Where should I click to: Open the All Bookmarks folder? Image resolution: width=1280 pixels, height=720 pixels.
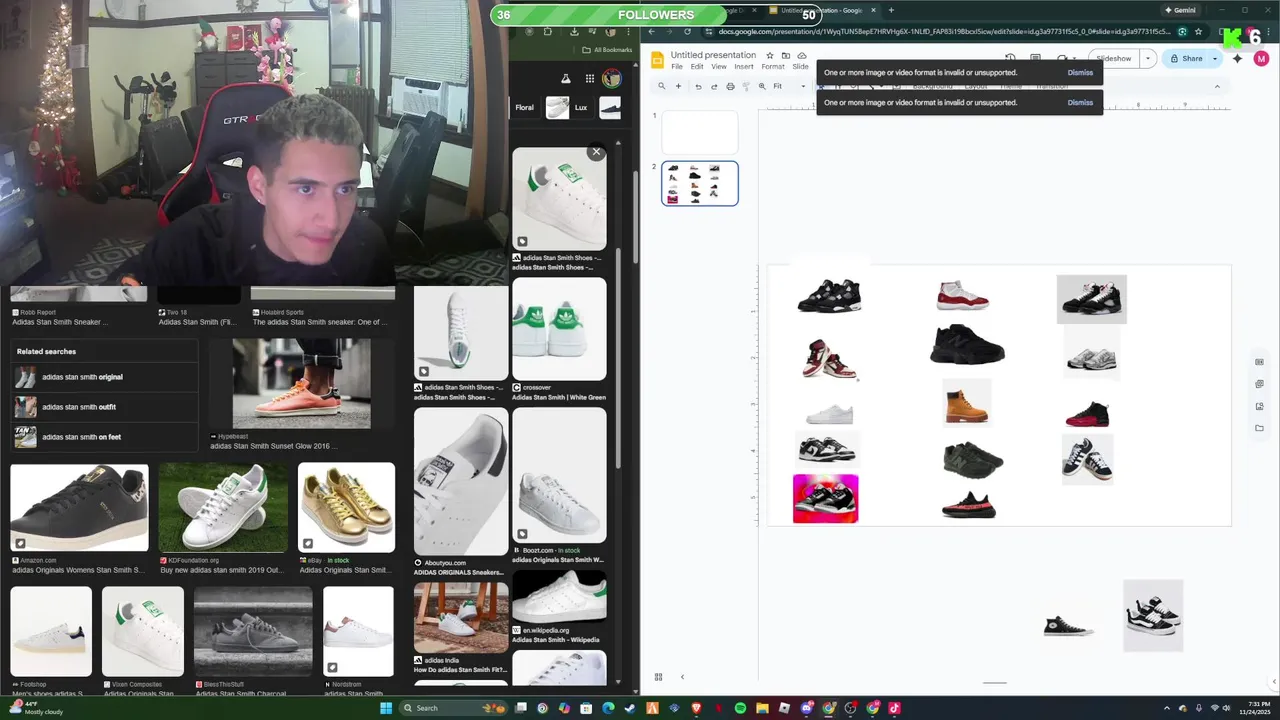608,50
